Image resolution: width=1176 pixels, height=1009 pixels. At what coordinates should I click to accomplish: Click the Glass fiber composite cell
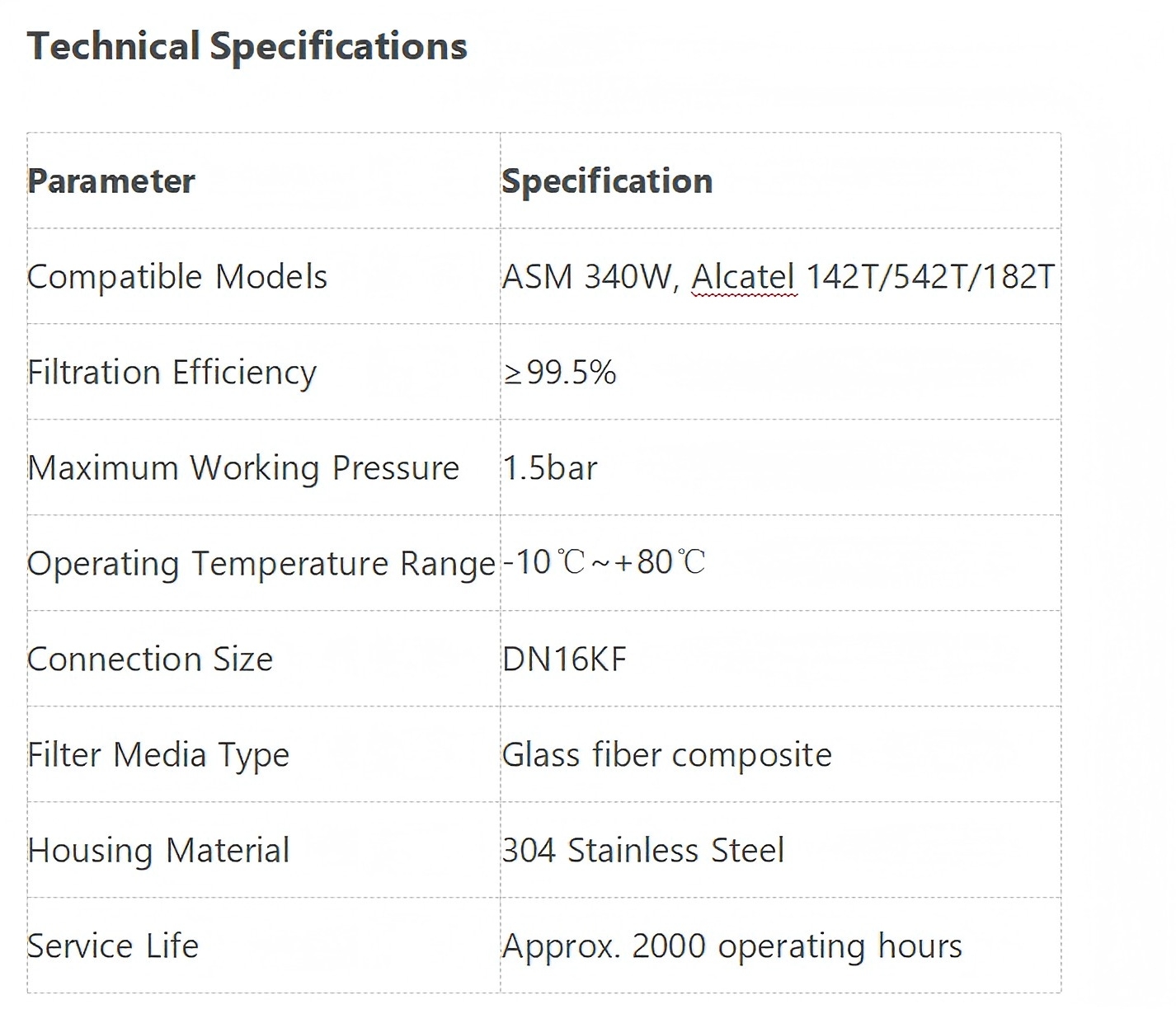coord(667,755)
